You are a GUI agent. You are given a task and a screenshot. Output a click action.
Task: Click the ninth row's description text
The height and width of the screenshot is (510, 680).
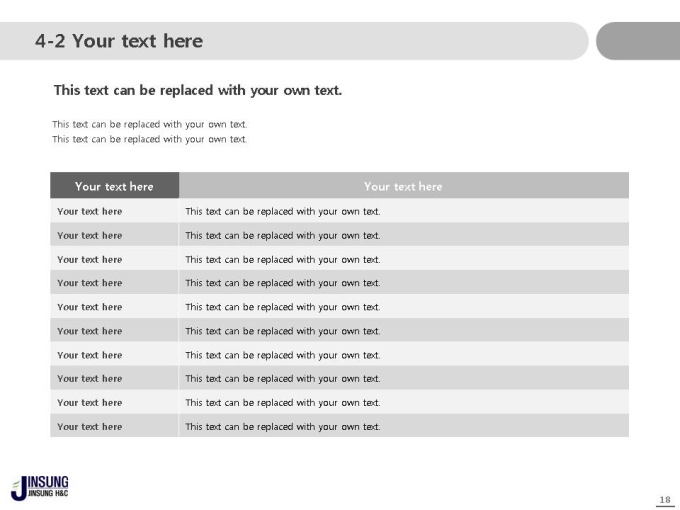pyautogui.click(x=283, y=403)
